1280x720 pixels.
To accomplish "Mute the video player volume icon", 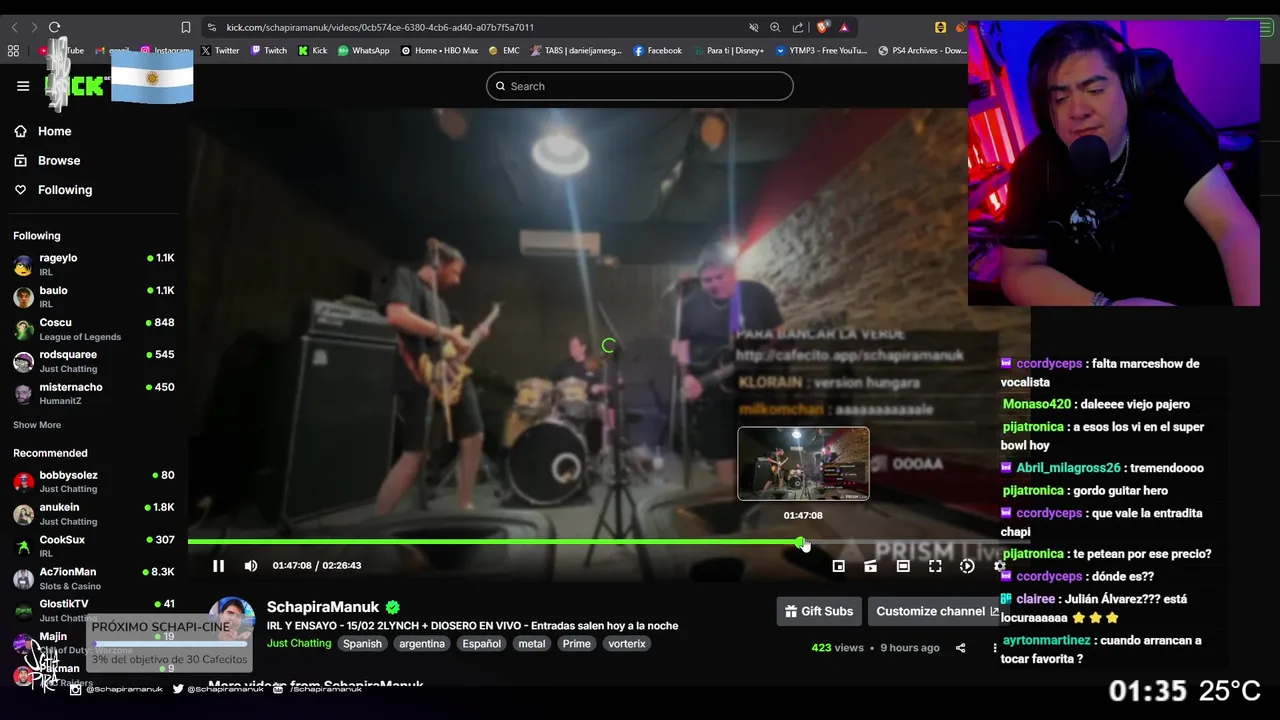I will click(251, 566).
